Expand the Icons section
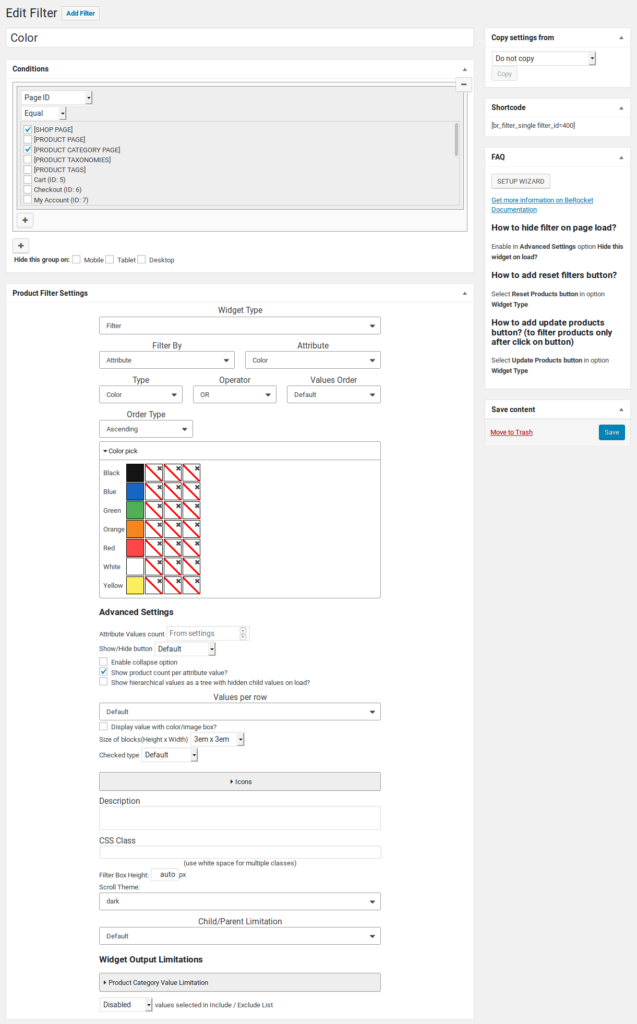 click(240, 781)
